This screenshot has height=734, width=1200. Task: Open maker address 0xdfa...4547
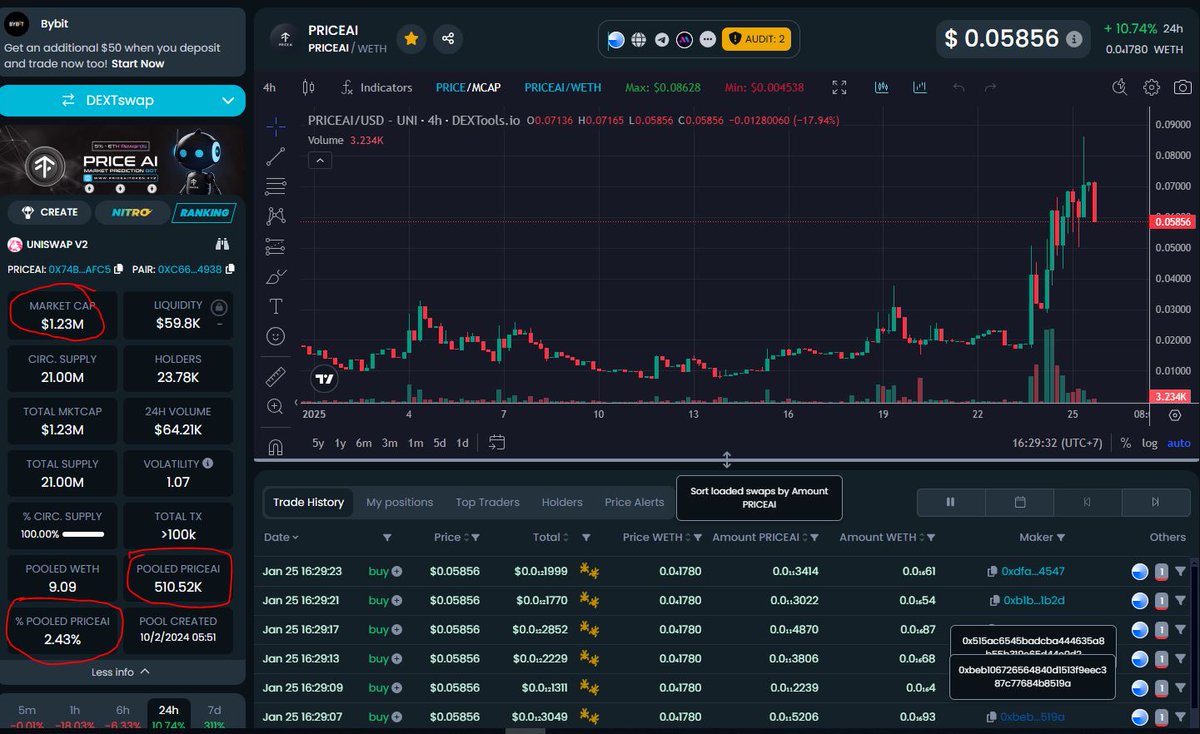tap(1033, 572)
